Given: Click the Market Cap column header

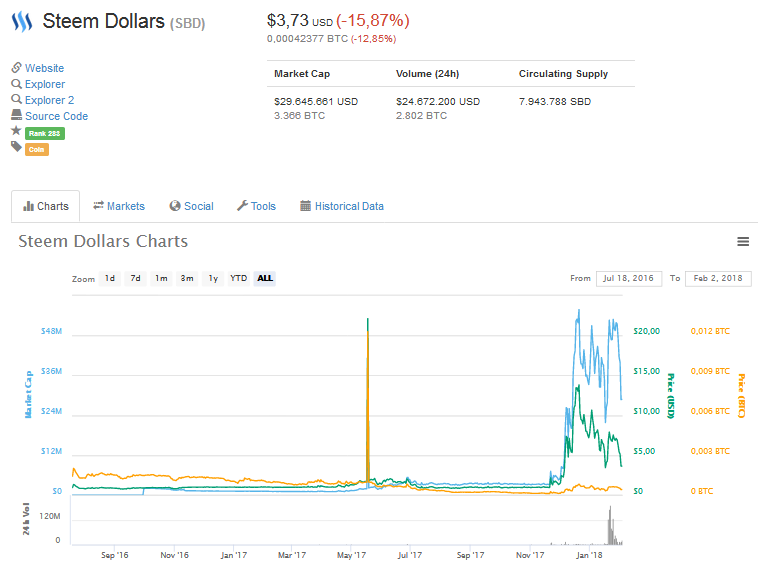Looking at the screenshot, I should click(302, 74).
